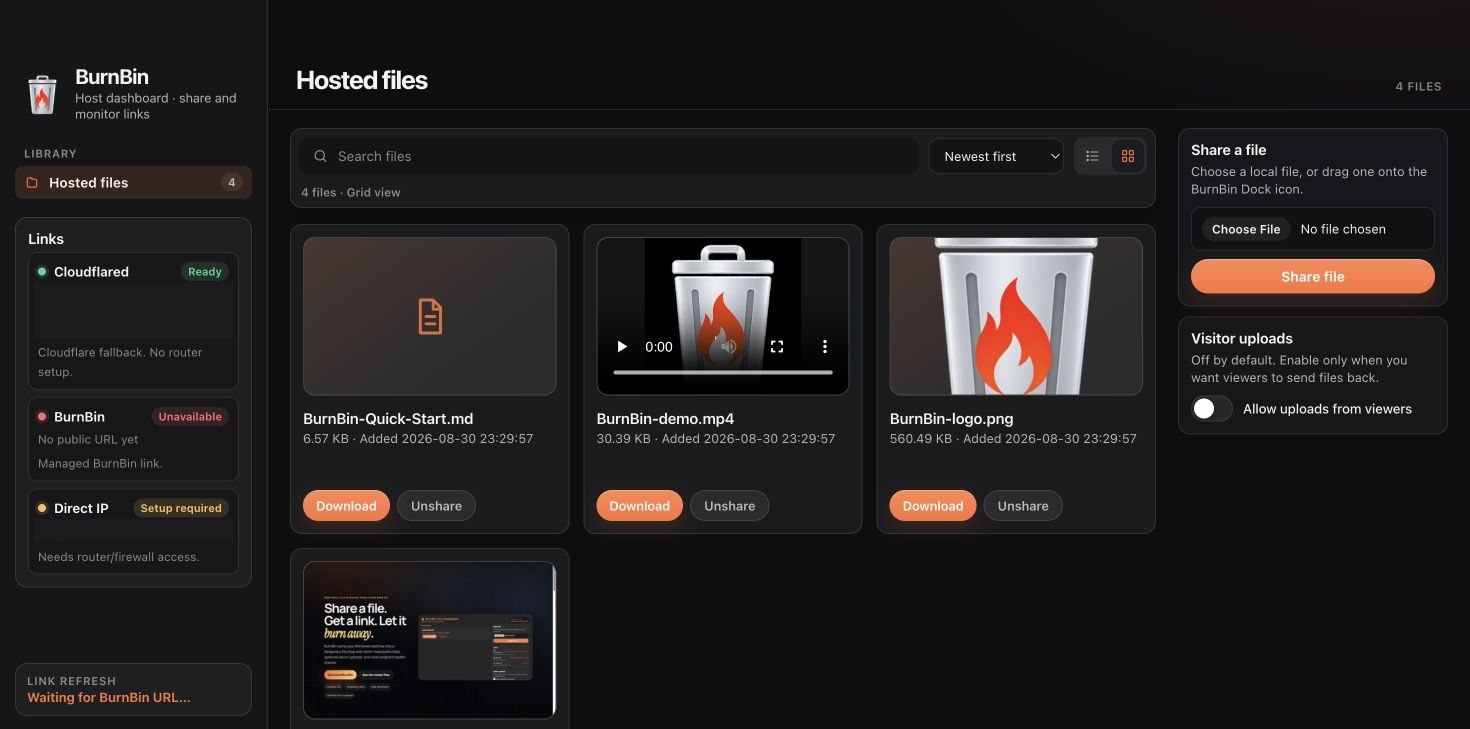Screen dimensions: 1470x729
Task: Download BurnBin-Quick-Start.md
Action: (x=346, y=506)
